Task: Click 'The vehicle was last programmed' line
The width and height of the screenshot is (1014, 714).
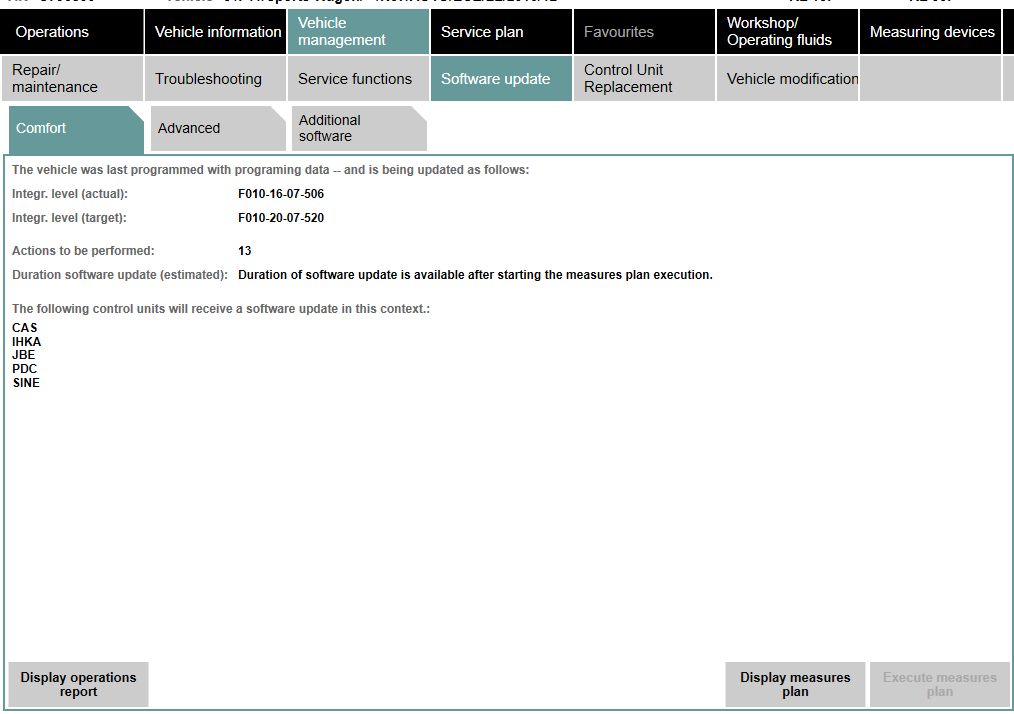Action: pos(270,170)
